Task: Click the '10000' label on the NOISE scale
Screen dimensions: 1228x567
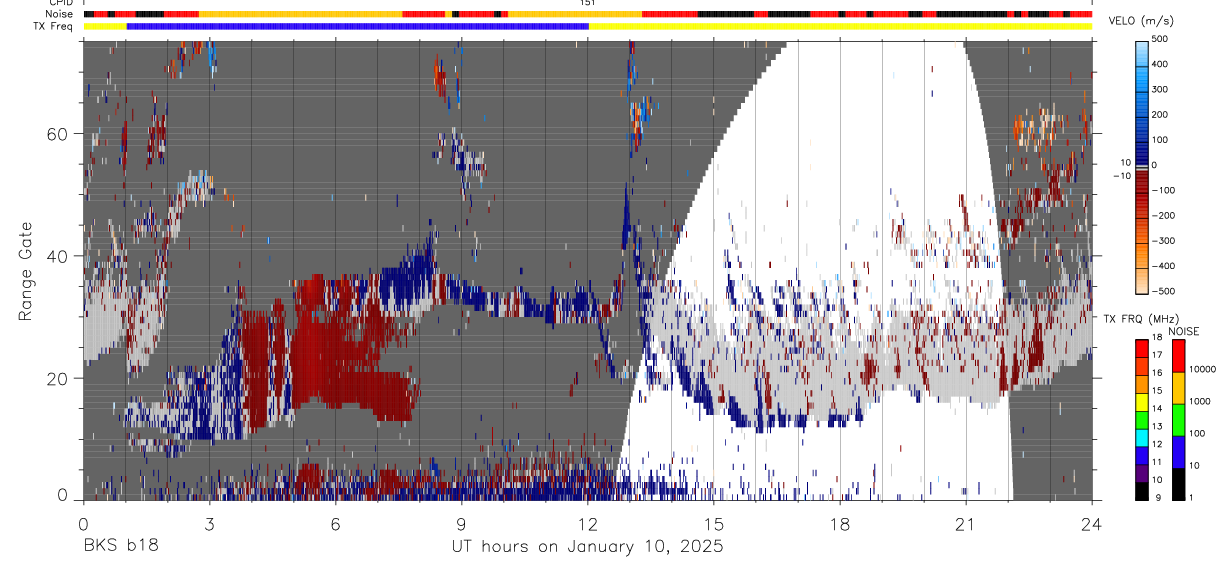Action: (x=1202, y=369)
